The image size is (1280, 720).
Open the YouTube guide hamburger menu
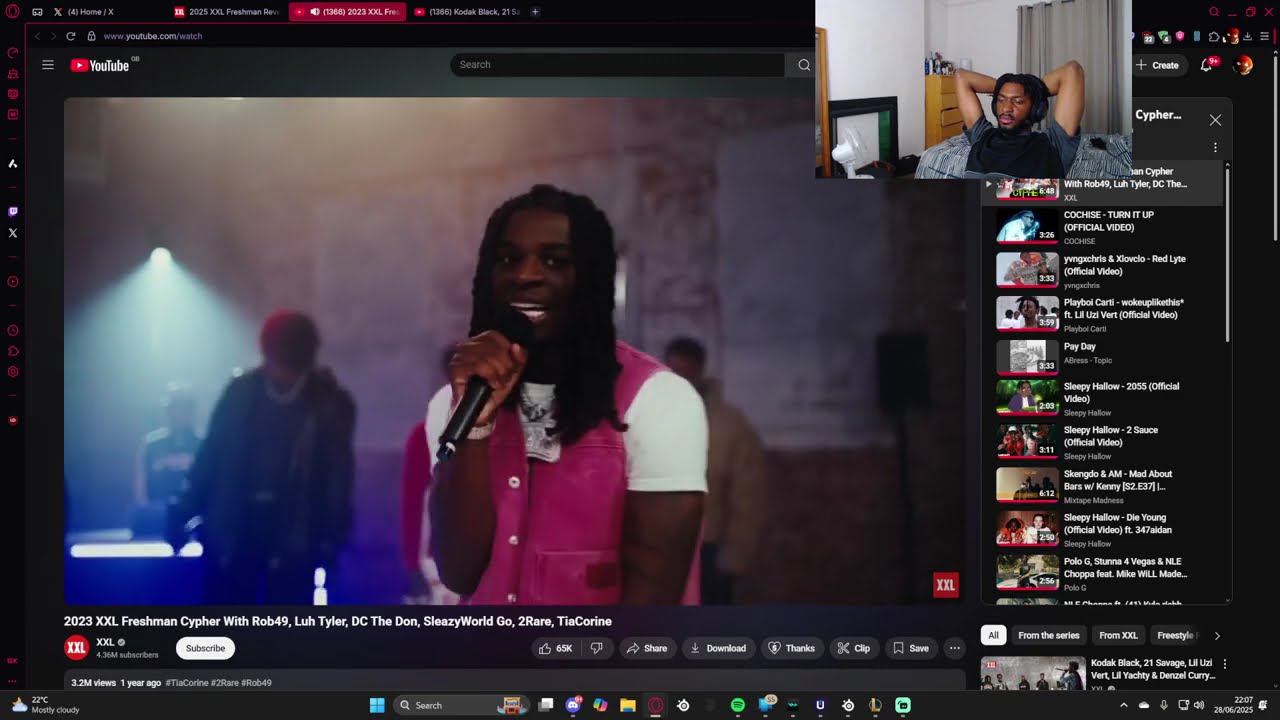pyautogui.click(x=47, y=65)
